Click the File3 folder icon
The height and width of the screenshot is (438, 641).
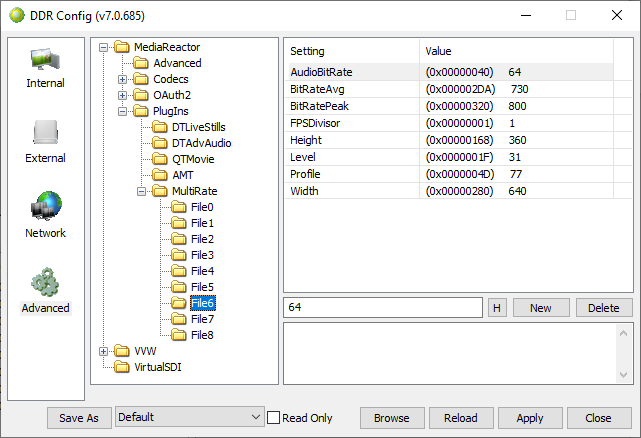tap(179, 255)
